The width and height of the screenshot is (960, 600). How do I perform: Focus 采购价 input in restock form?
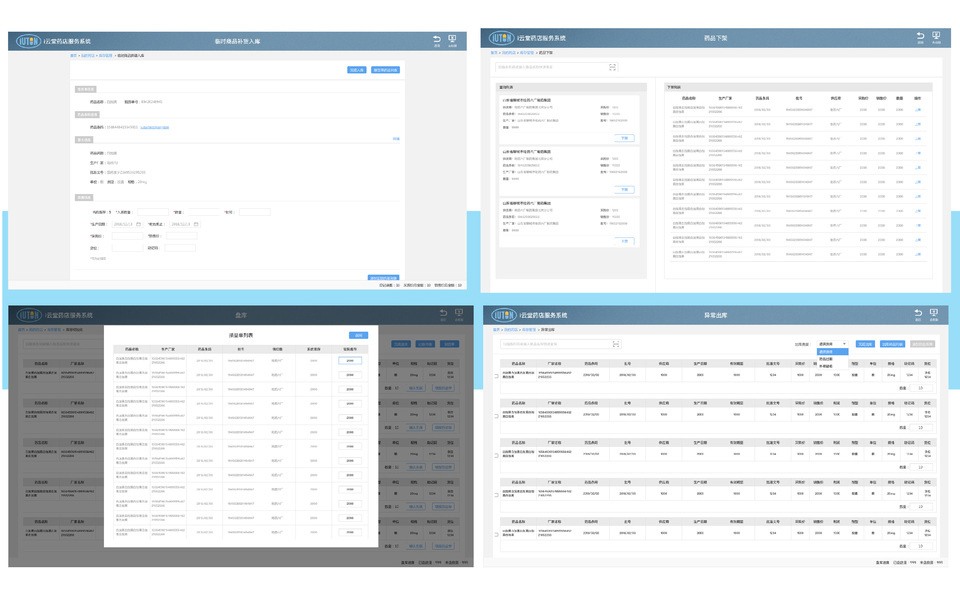click(127, 236)
